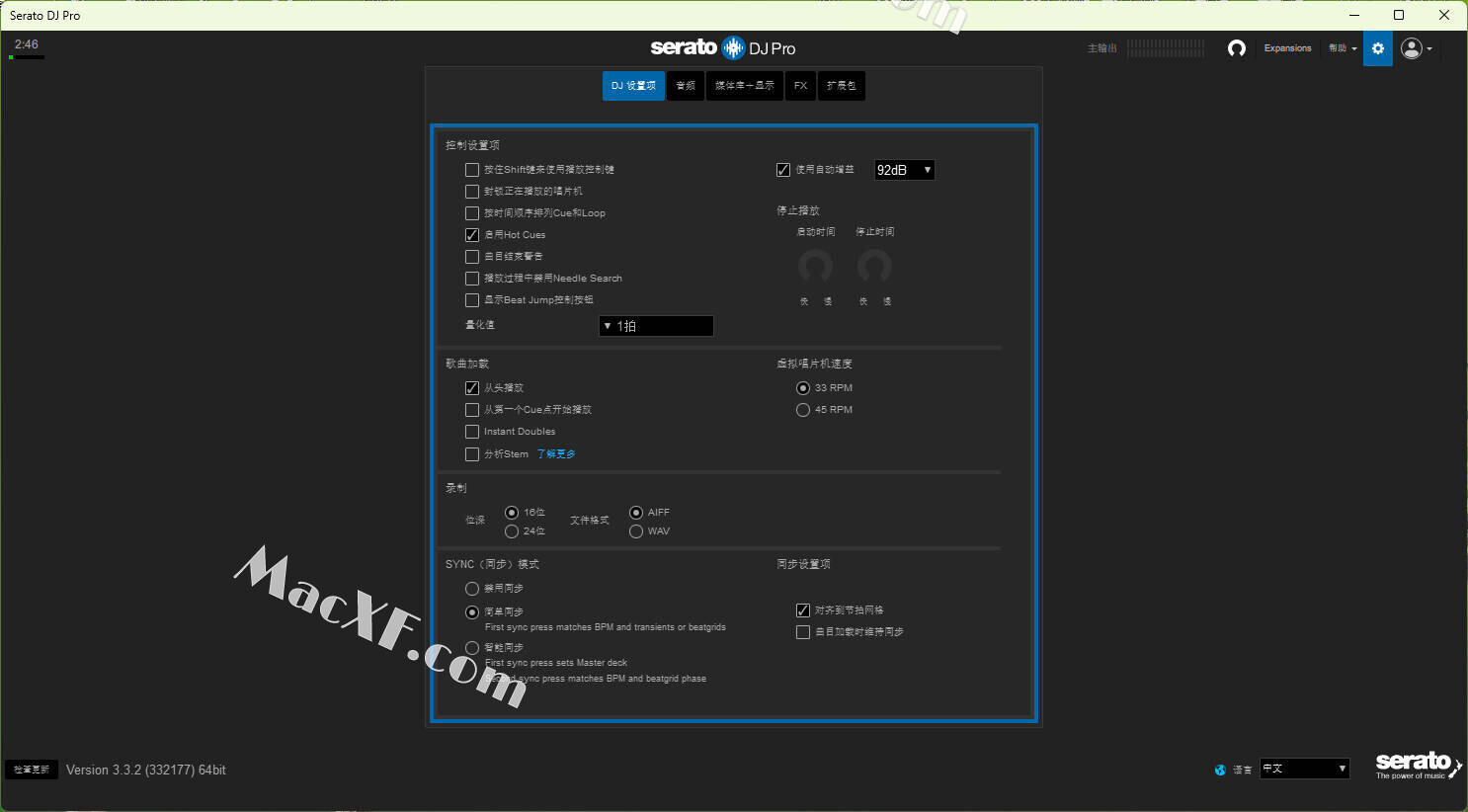Uncheck 启用Hot Cues option
Viewport: 1468px width, 812px height.
point(472,235)
